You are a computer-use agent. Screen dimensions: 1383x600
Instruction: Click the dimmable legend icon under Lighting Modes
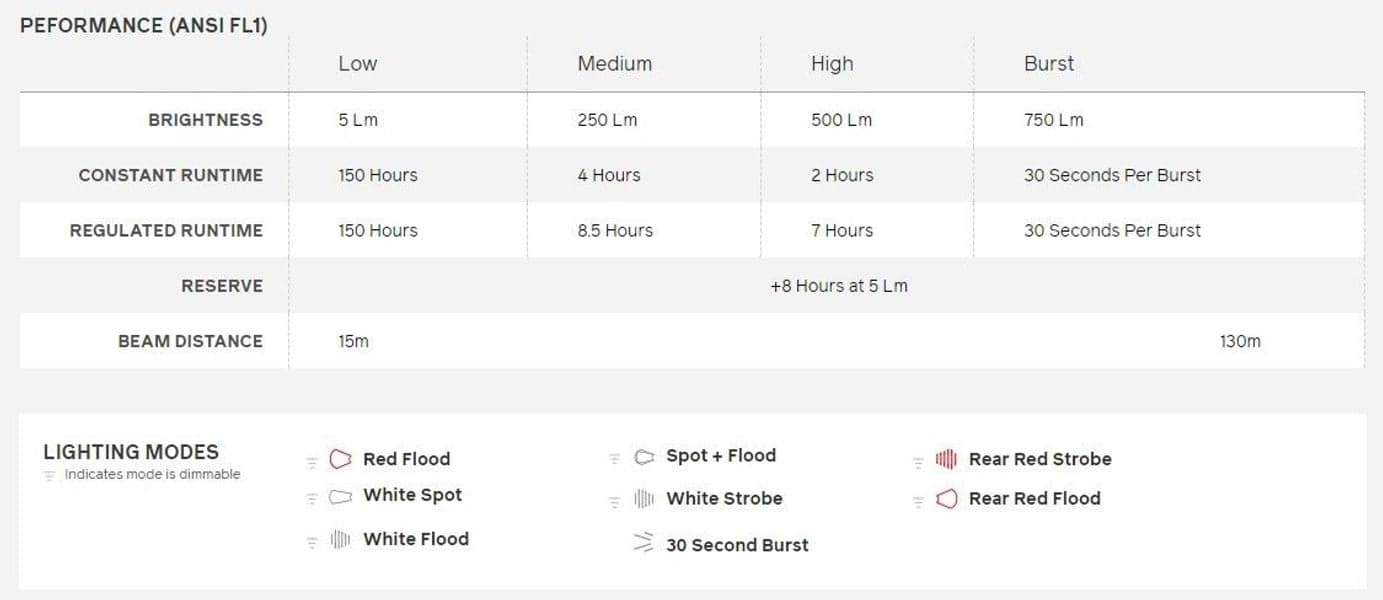[49, 476]
